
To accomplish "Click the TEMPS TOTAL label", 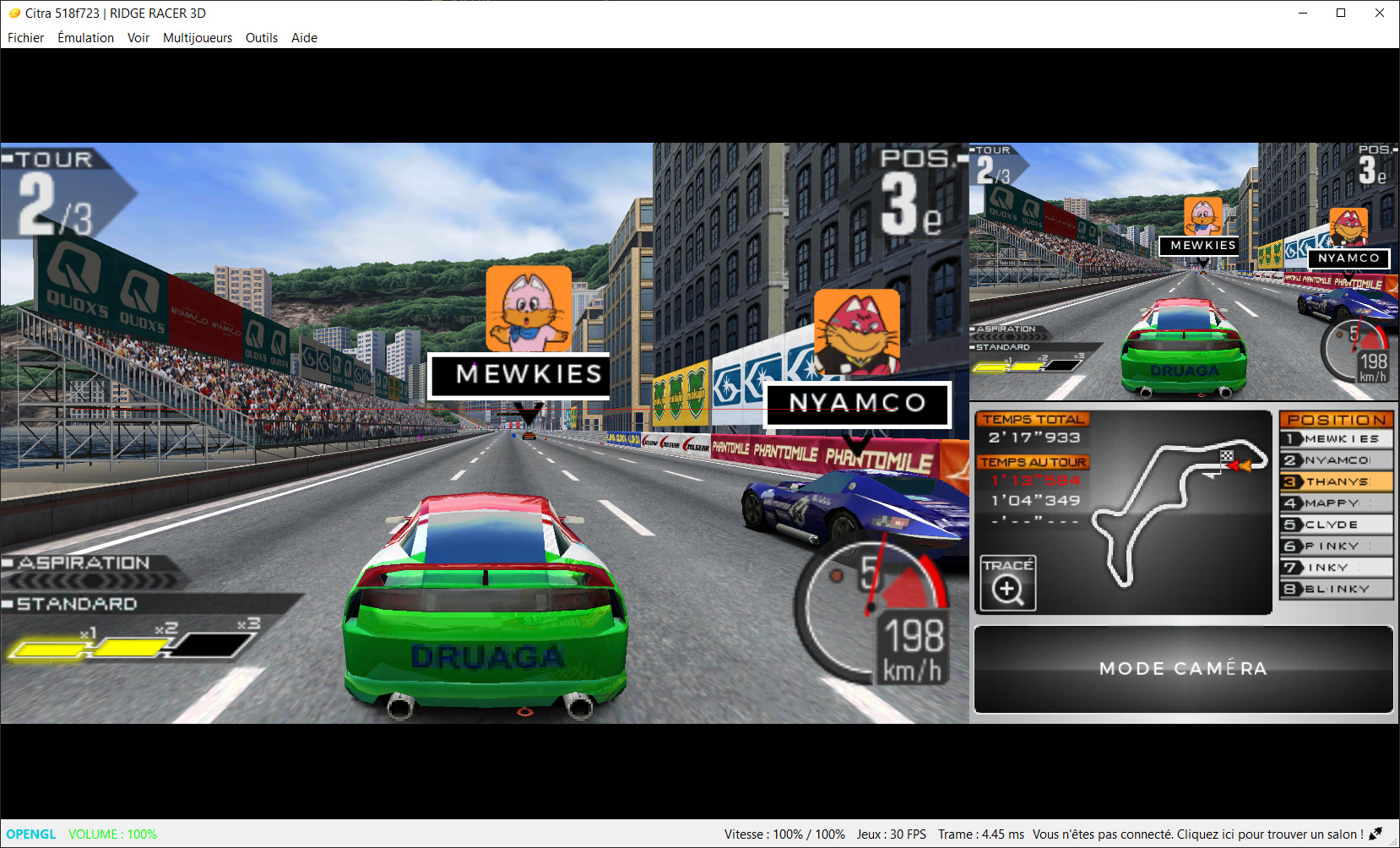I will pyautogui.click(x=1034, y=420).
